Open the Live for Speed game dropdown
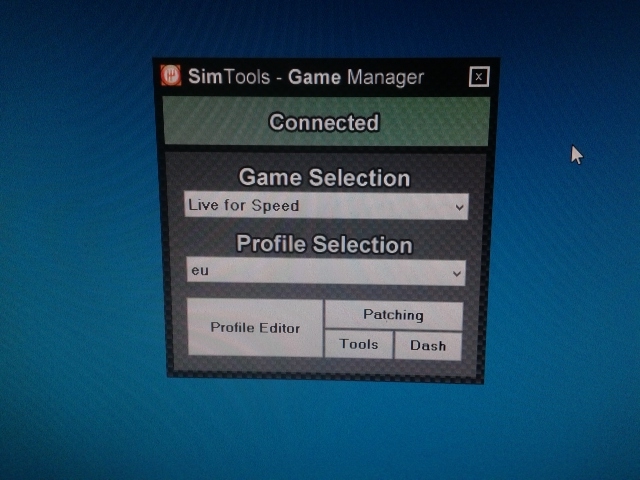The image size is (640, 480). click(326, 206)
